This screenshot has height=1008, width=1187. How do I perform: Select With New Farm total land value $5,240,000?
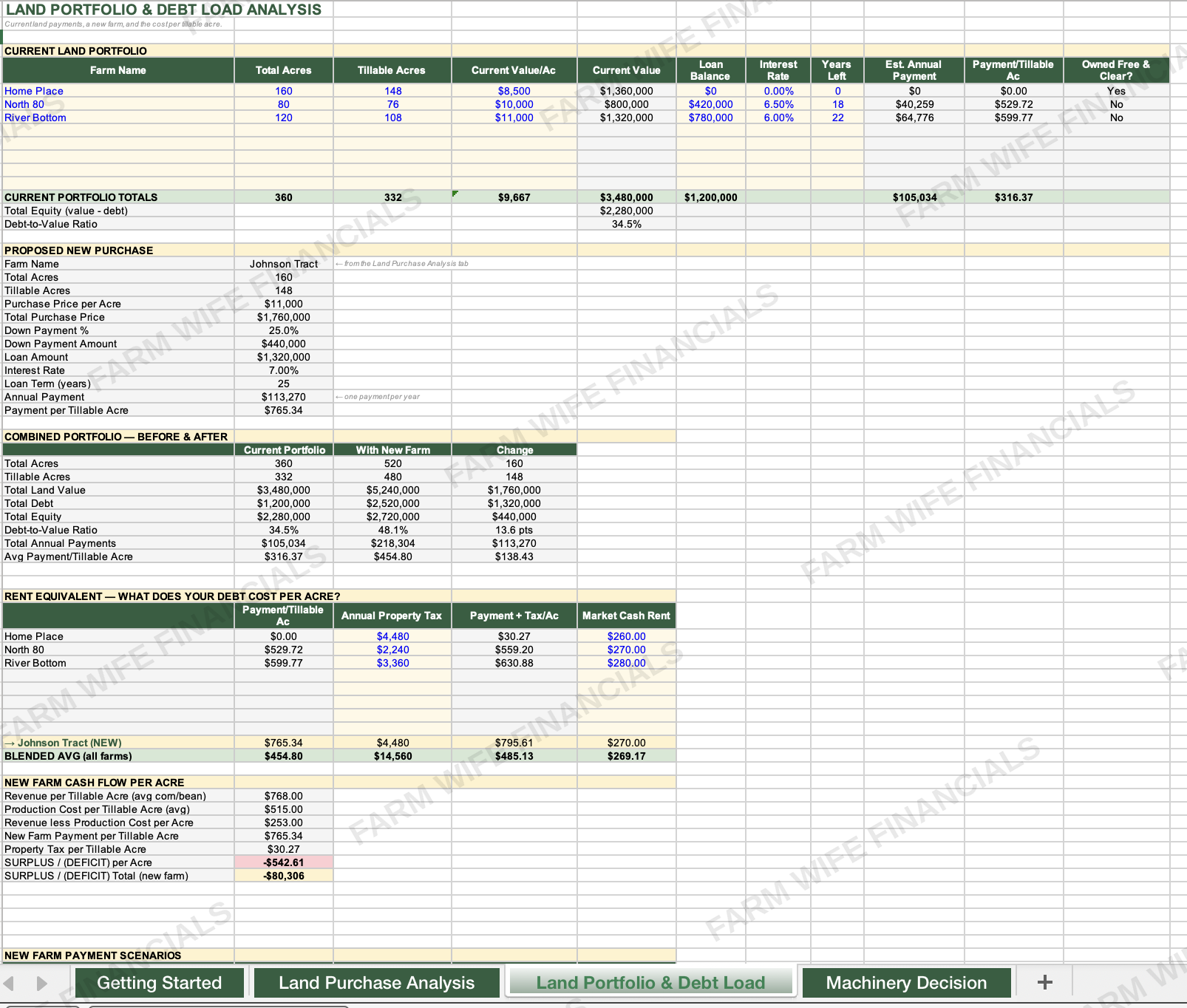pyautogui.click(x=392, y=490)
